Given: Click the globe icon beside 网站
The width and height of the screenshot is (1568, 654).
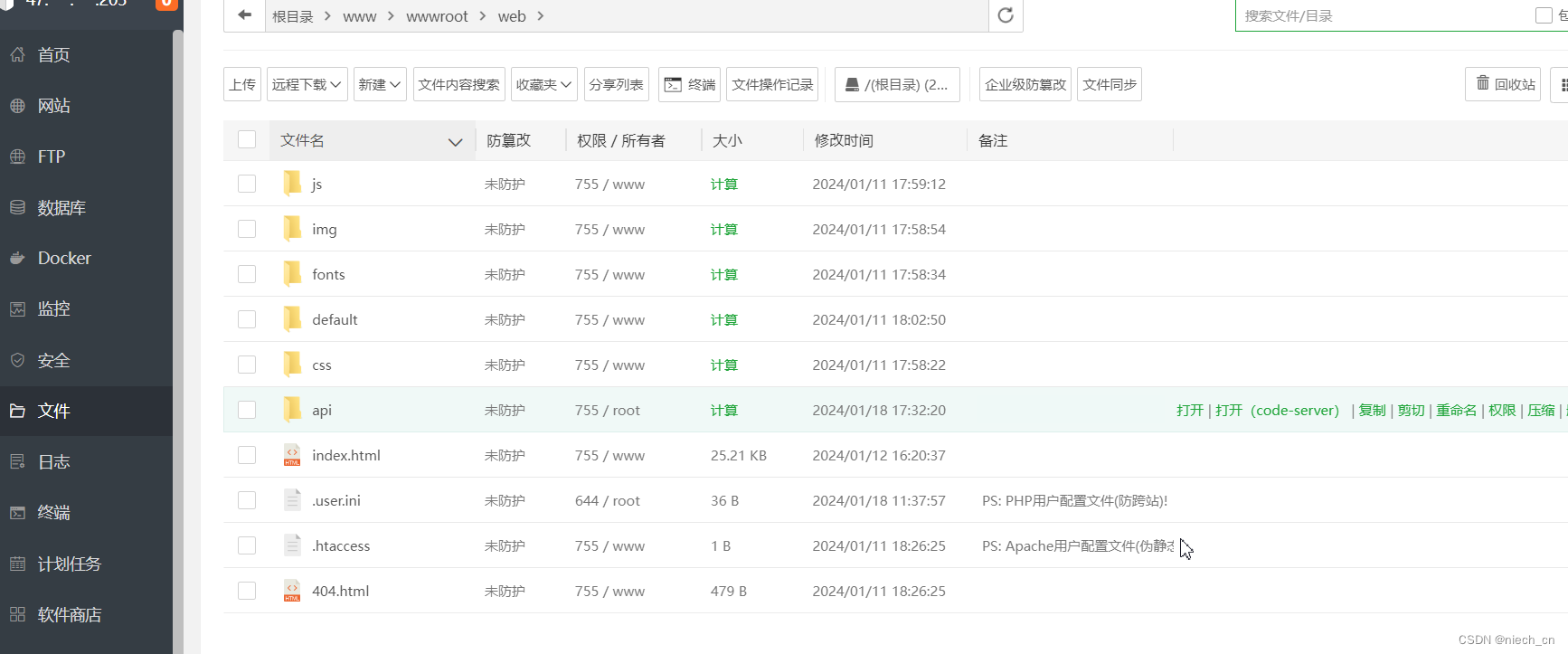Looking at the screenshot, I should click(17, 106).
